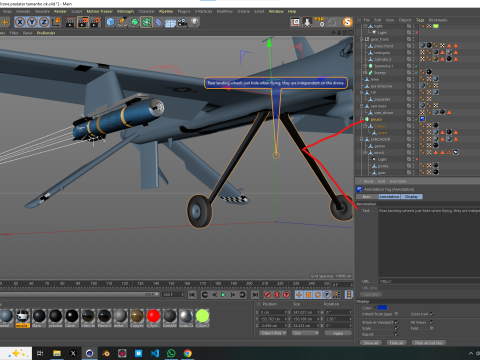Open the ProRender viewport menu
Viewport: 480px width, 360px height.
pyautogui.click(x=46, y=33)
